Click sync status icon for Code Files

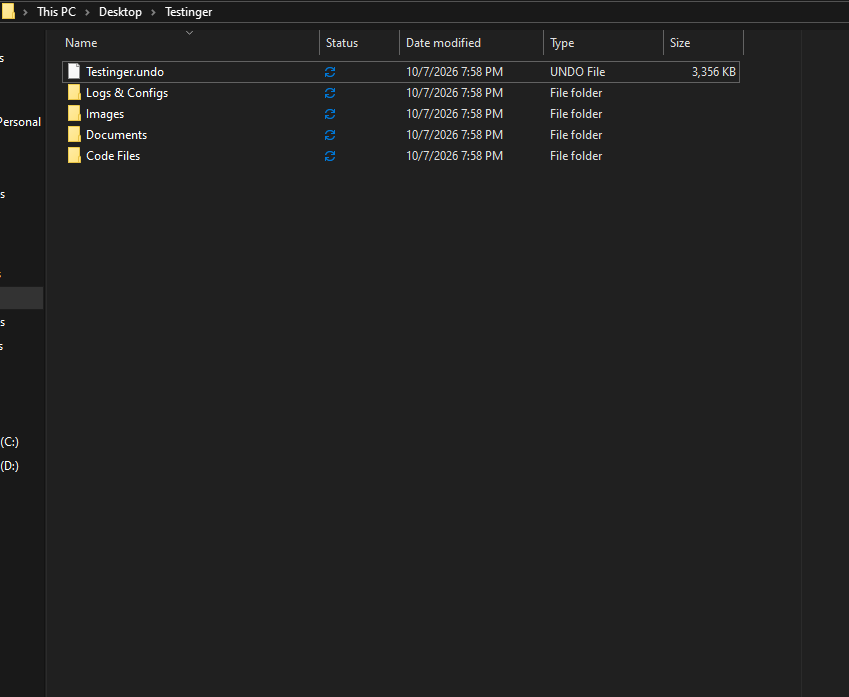tap(330, 156)
